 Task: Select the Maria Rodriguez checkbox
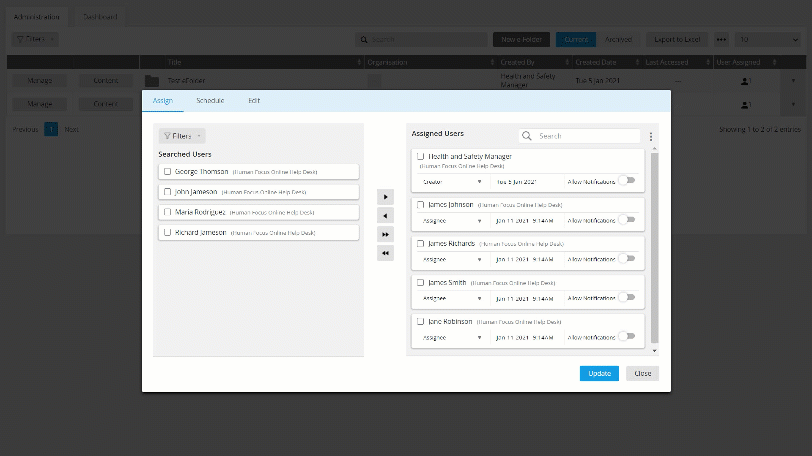[x=168, y=212]
